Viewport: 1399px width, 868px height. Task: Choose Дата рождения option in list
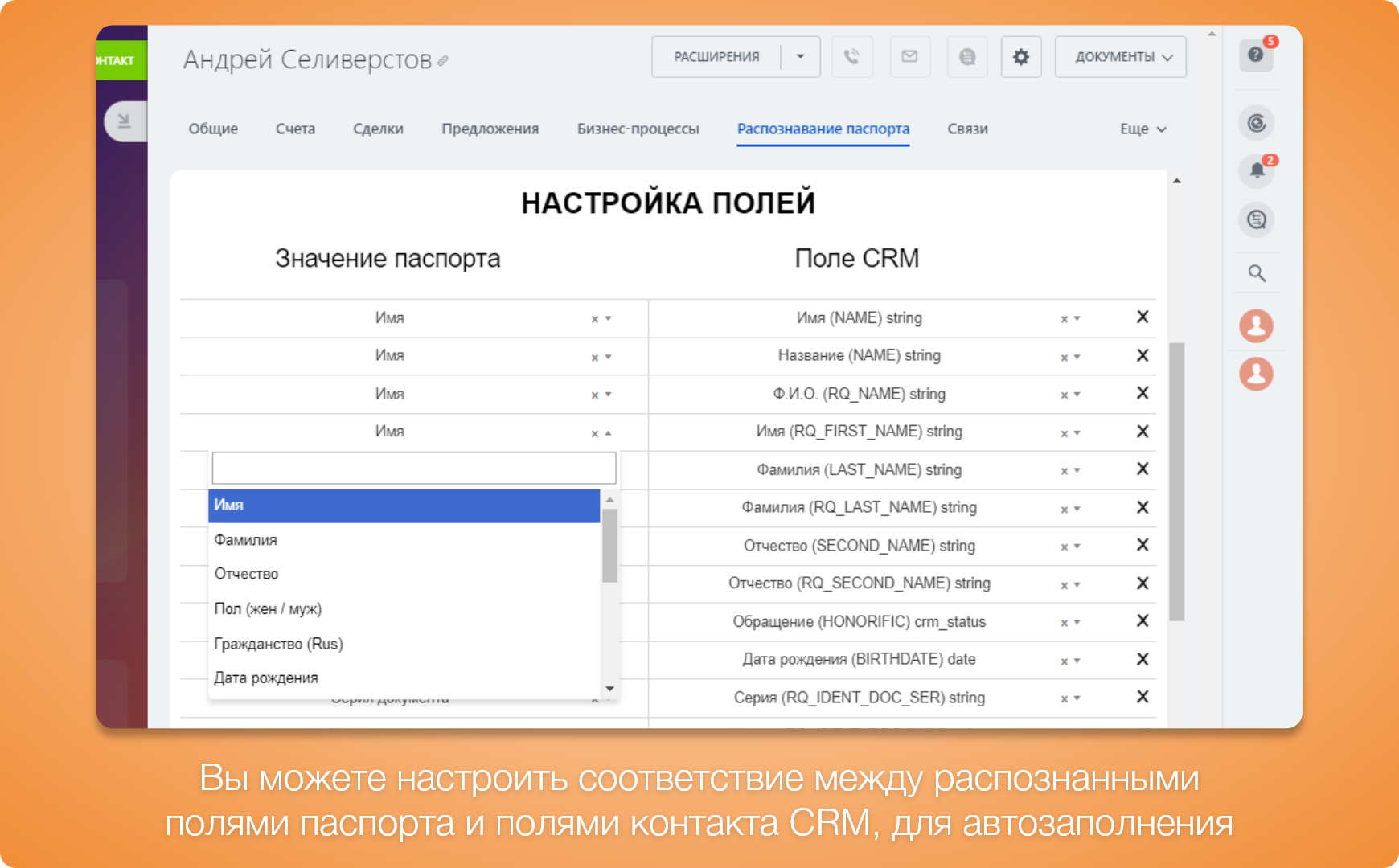(266, 678)
